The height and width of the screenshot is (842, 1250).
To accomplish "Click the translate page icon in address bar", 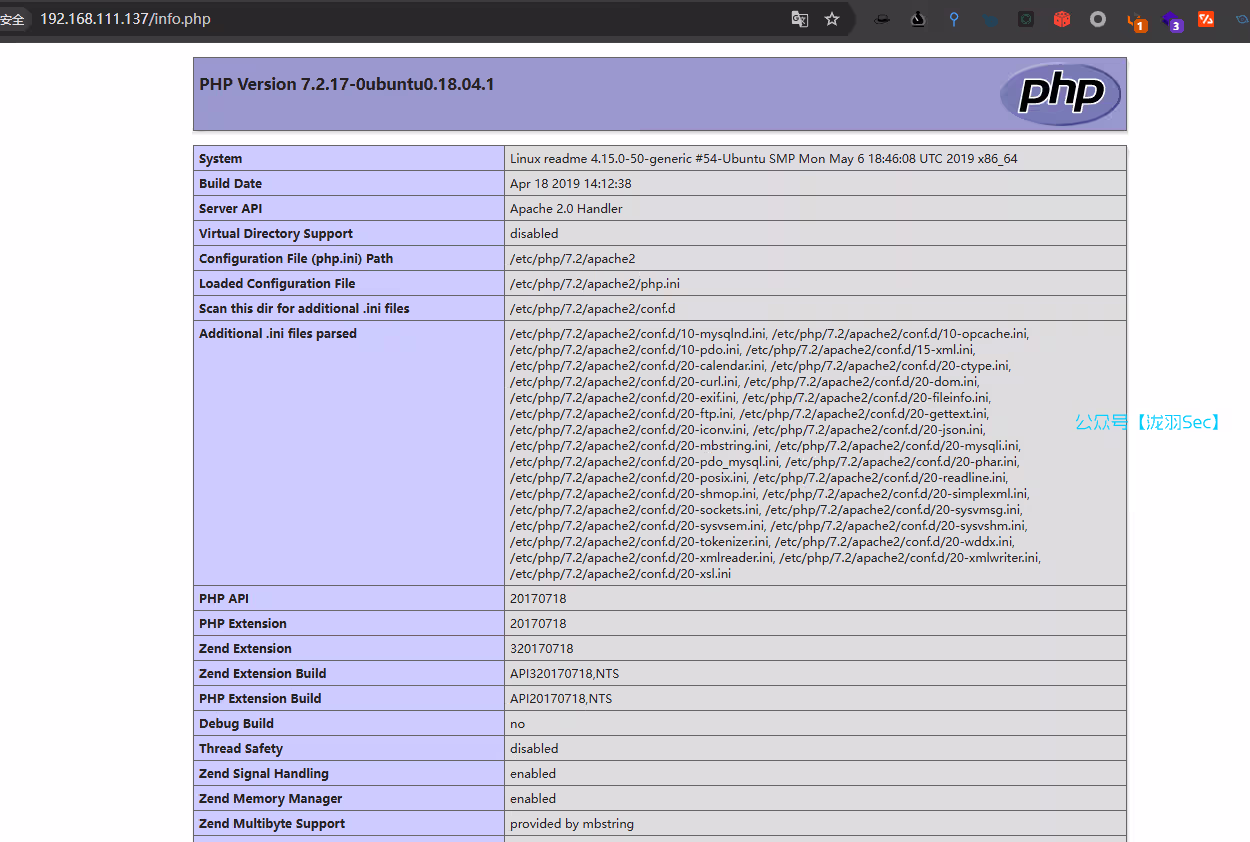I will click(x=799, y=19).
